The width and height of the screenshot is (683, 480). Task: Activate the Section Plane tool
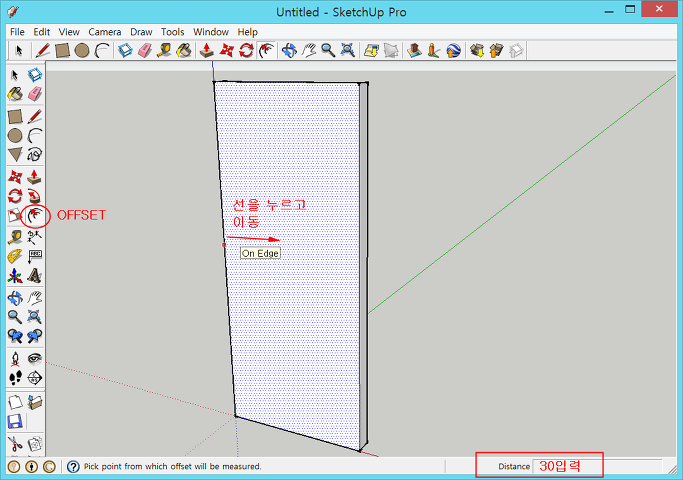click(34, 378)
